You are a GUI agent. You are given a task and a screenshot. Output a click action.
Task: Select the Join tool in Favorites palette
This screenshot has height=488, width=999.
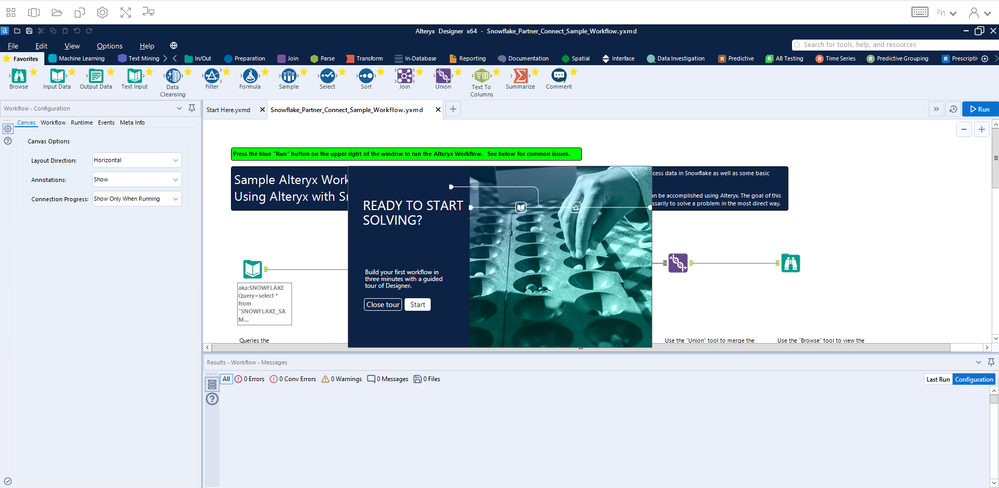click(x=404, y=76)
